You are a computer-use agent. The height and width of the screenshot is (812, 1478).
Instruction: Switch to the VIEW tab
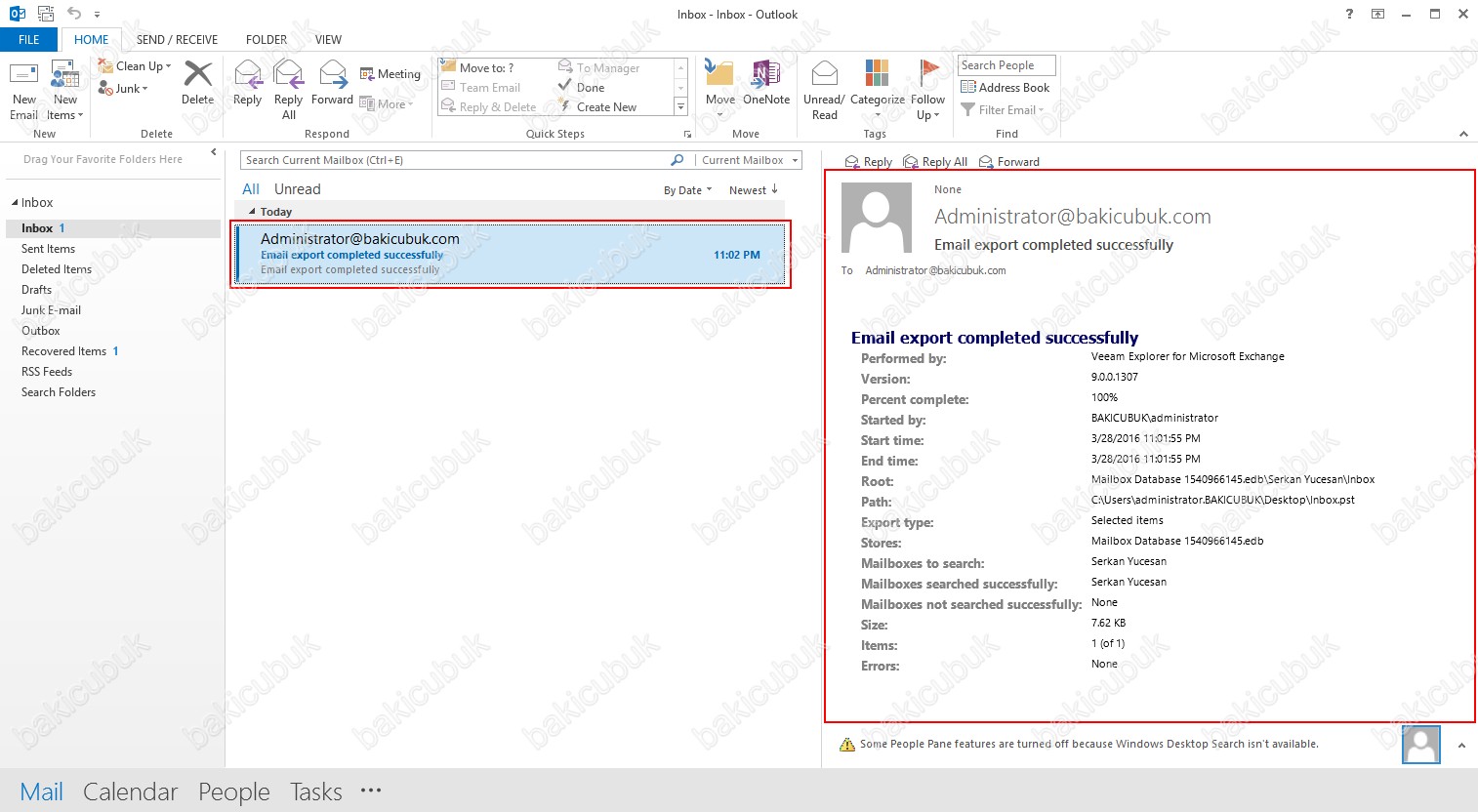click(x=328, y=40)
